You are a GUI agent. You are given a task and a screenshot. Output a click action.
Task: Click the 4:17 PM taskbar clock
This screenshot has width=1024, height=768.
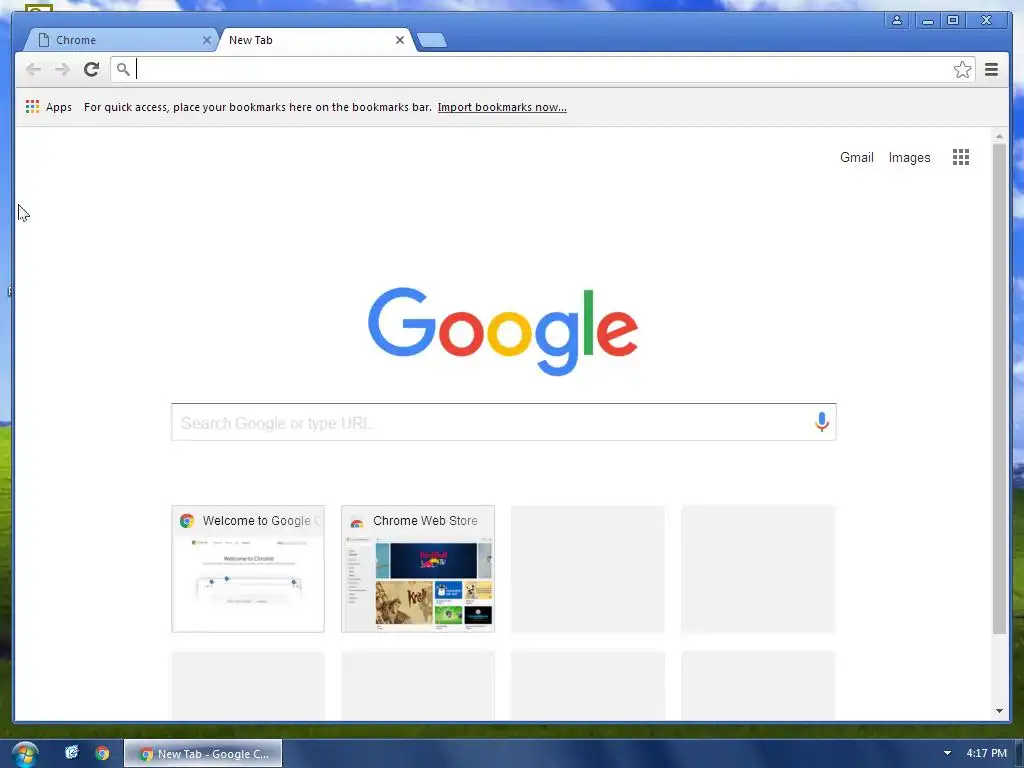point(986,753)
